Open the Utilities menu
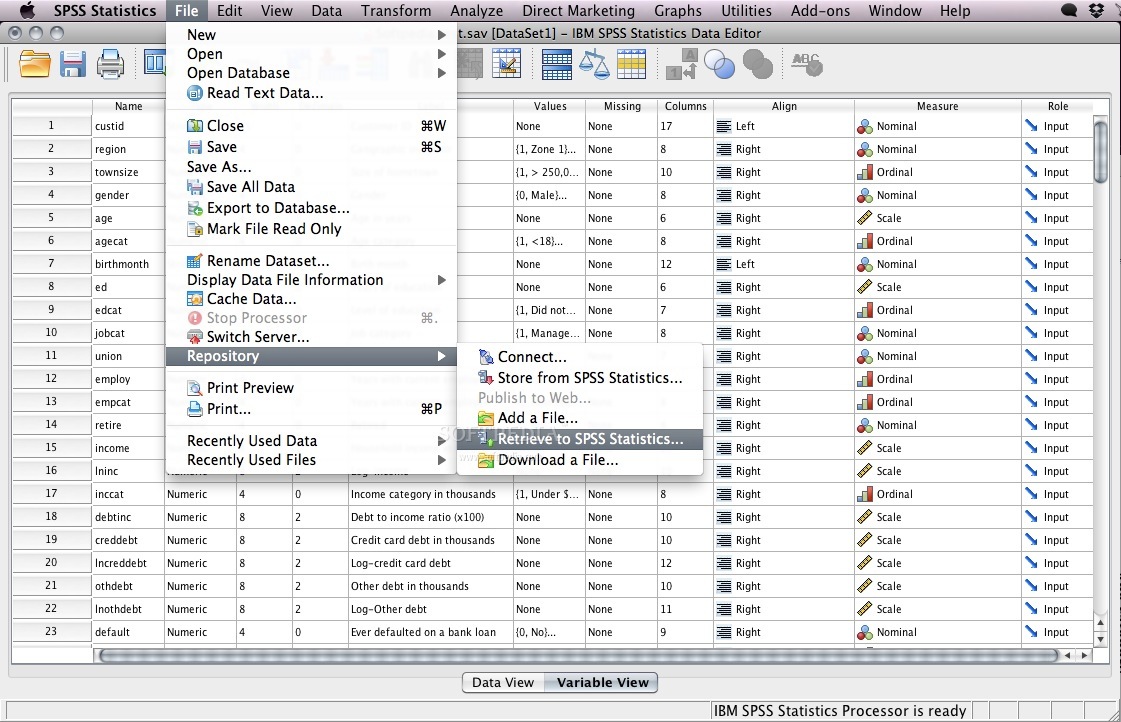Image resolution: width=1121 pixels, height=722 pixels. [x=746, y=11]
